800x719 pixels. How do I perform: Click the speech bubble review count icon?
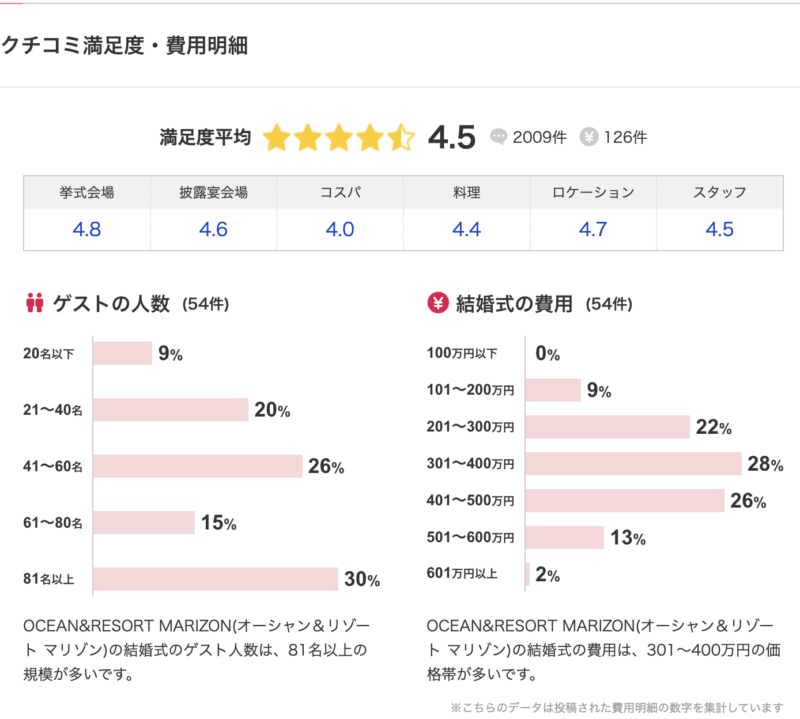[x=498, y=137]
